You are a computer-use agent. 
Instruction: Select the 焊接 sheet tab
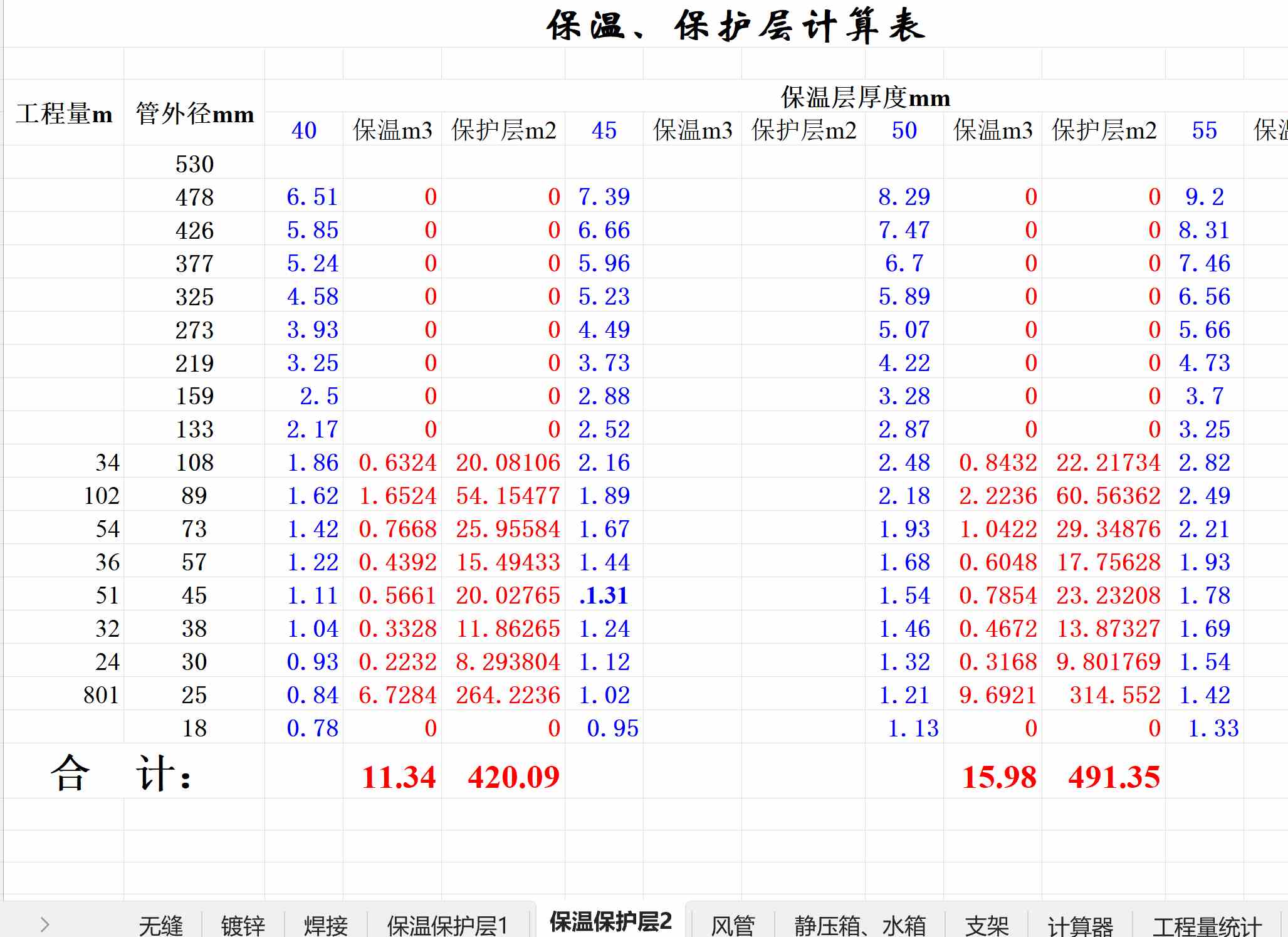[326, 925]
